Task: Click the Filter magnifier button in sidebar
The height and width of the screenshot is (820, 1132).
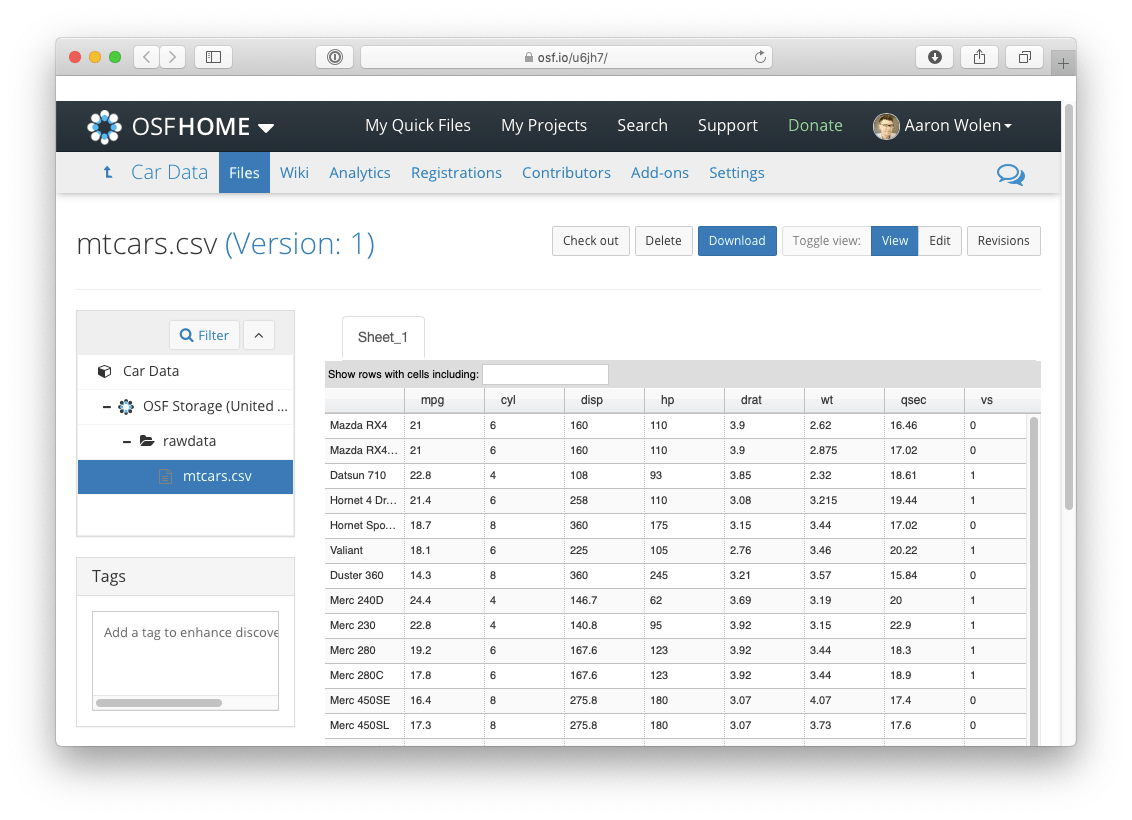Action: click(204, 335)
